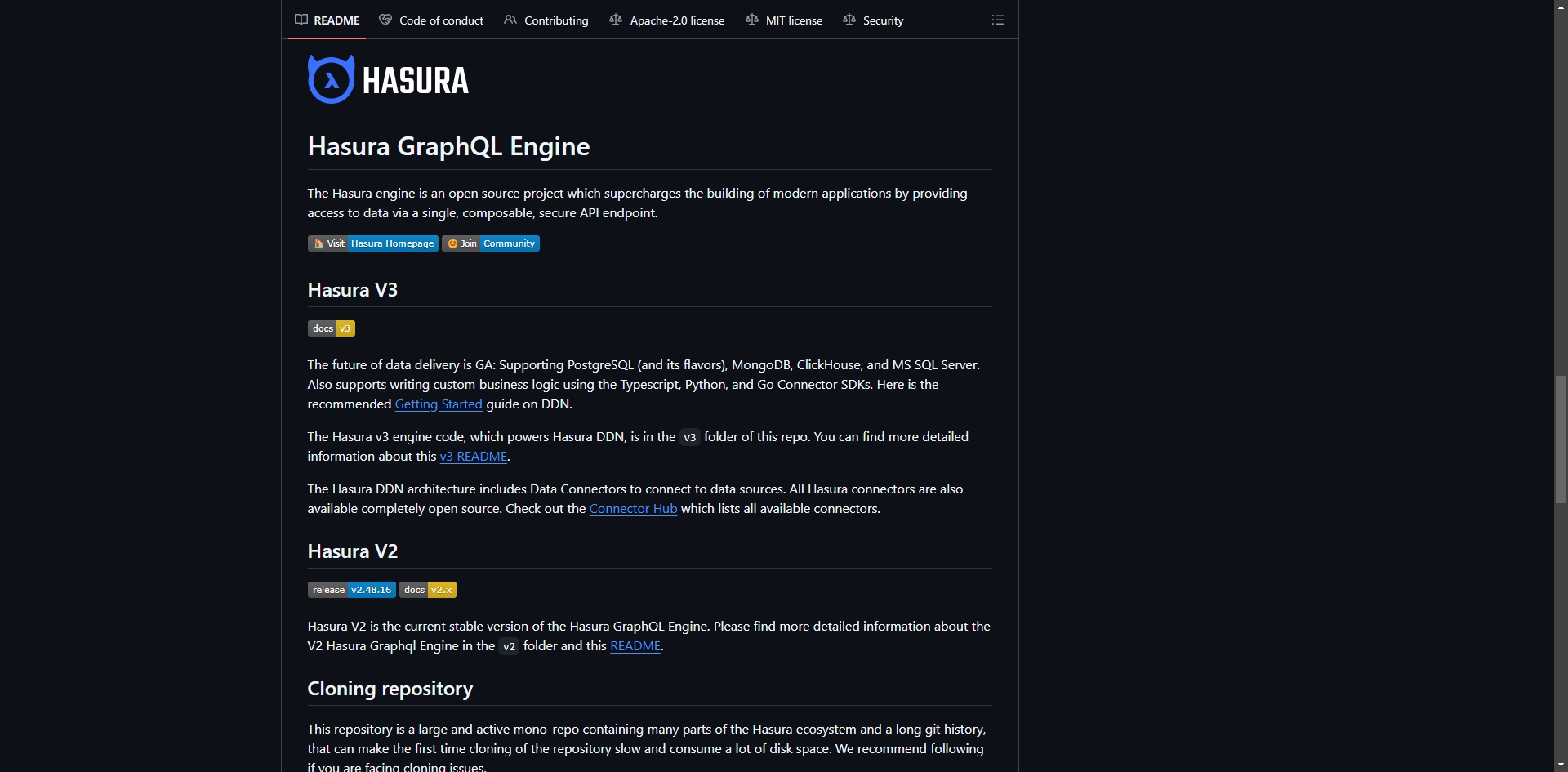Screen dimensions: 1568x772
Task: Open the Security tab
Action: [873, 20]
